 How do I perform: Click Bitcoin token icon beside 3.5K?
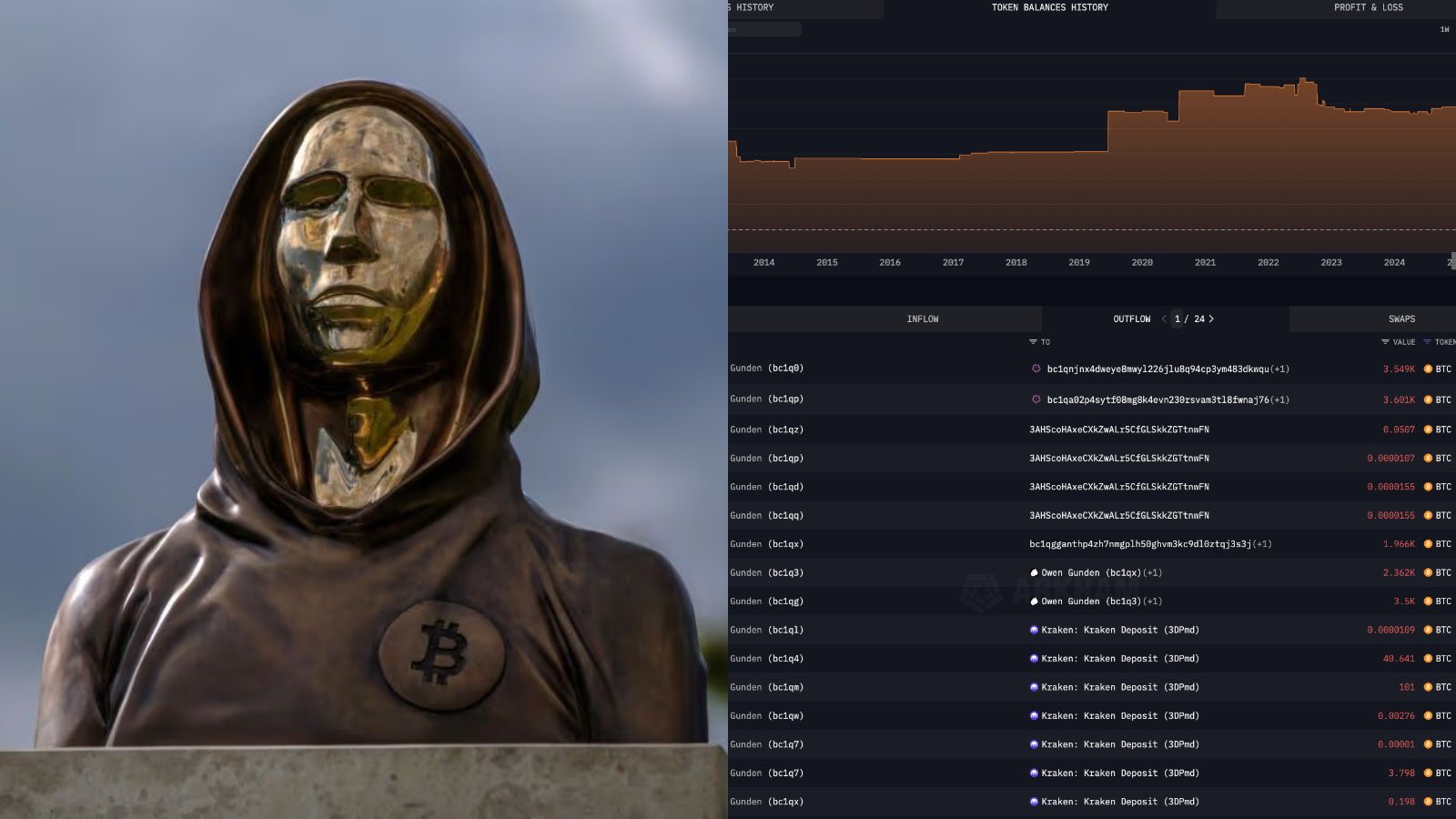1428,602
